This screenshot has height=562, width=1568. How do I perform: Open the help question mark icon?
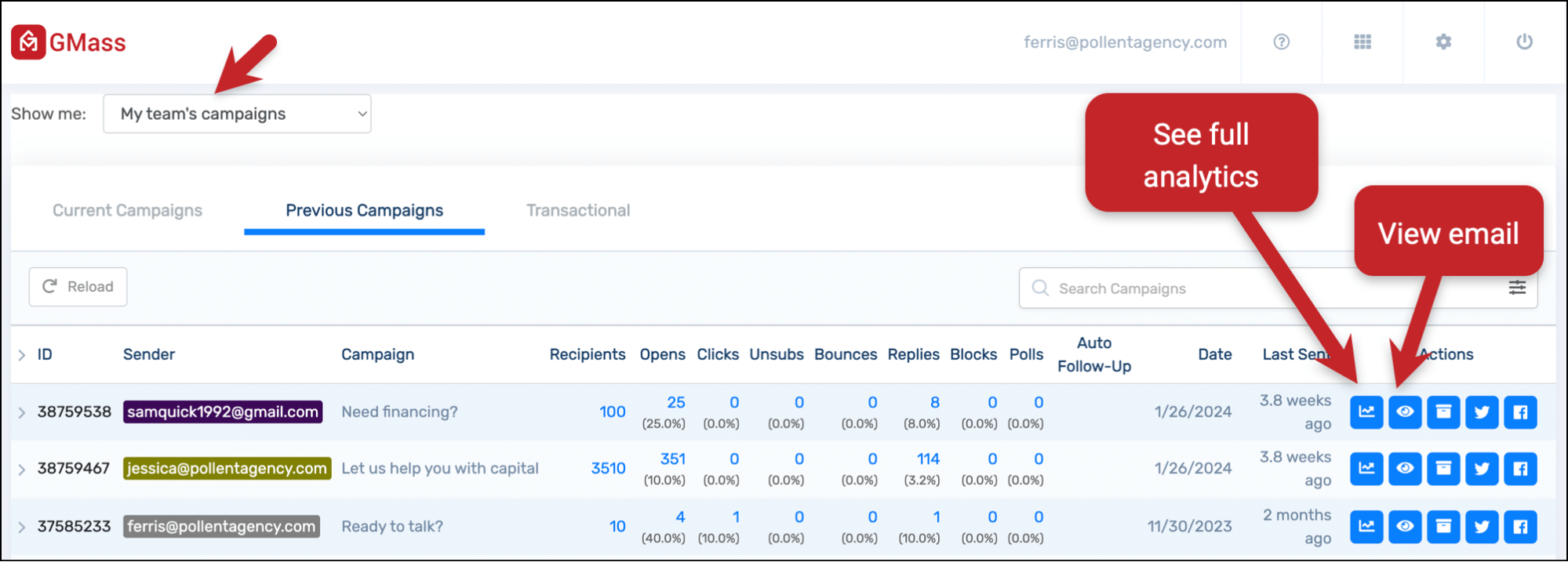coord(1281,42)
